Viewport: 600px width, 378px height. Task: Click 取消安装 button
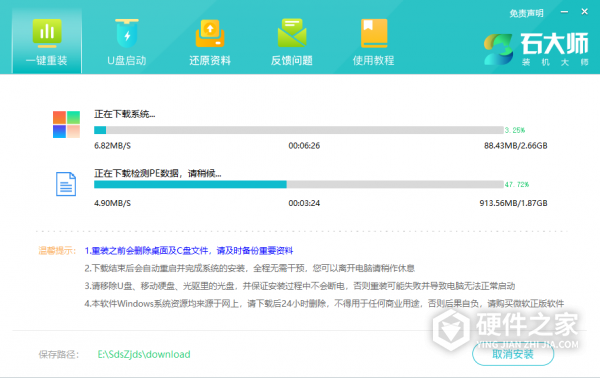click(513, 354)
